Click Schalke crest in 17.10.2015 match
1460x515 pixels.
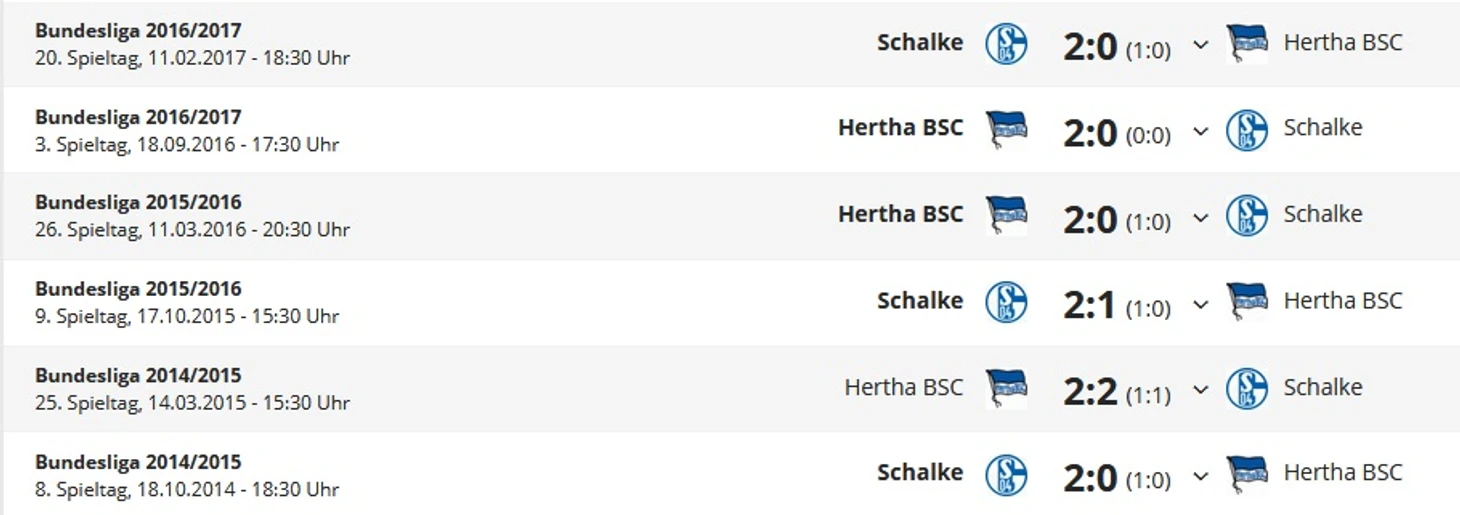coord(1006,301)
